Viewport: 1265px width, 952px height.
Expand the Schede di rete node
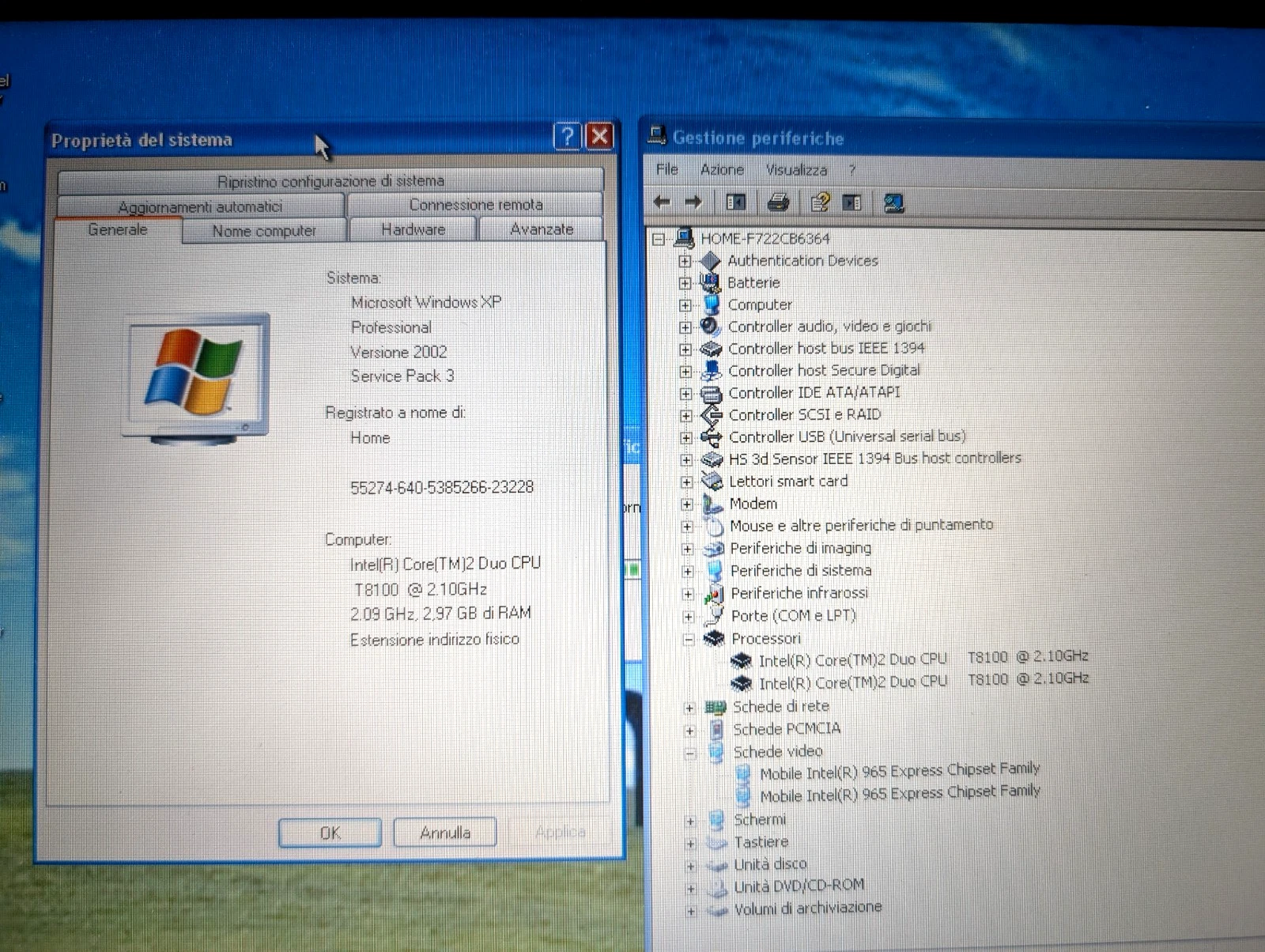689,708
